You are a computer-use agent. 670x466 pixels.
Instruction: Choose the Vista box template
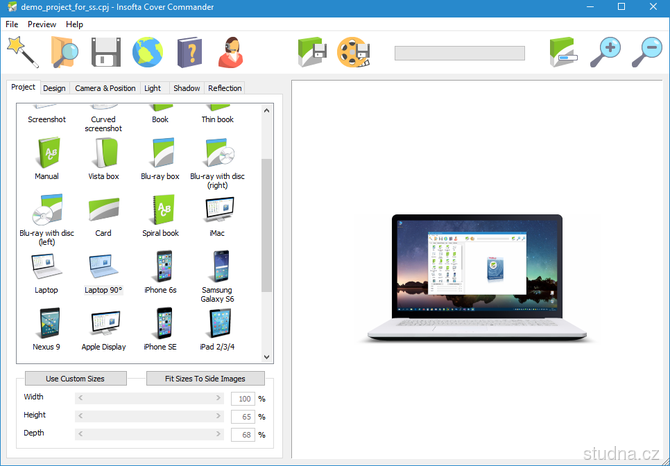point(103,158)
